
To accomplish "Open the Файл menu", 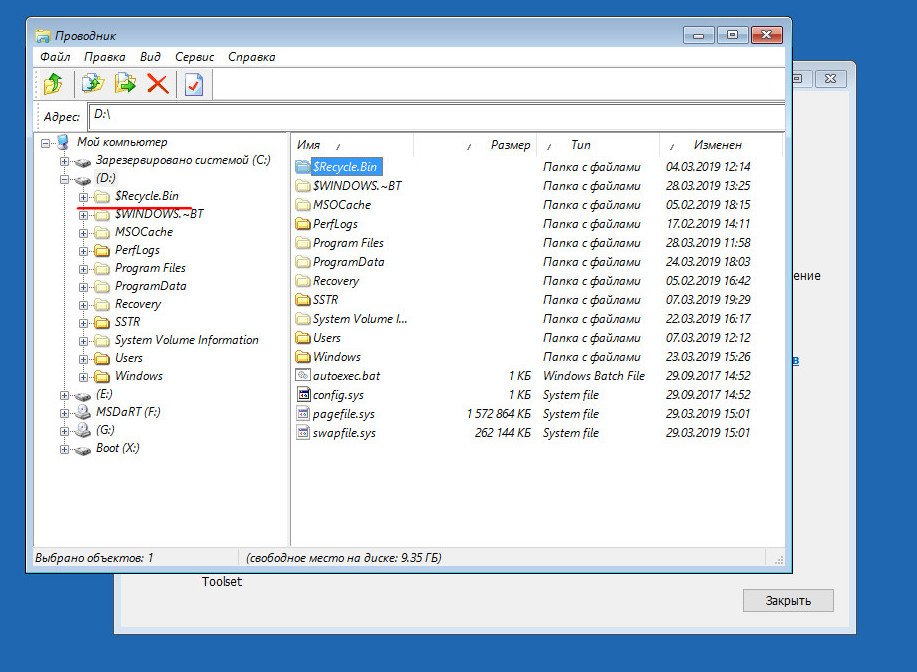I will [x=55, y=57].
